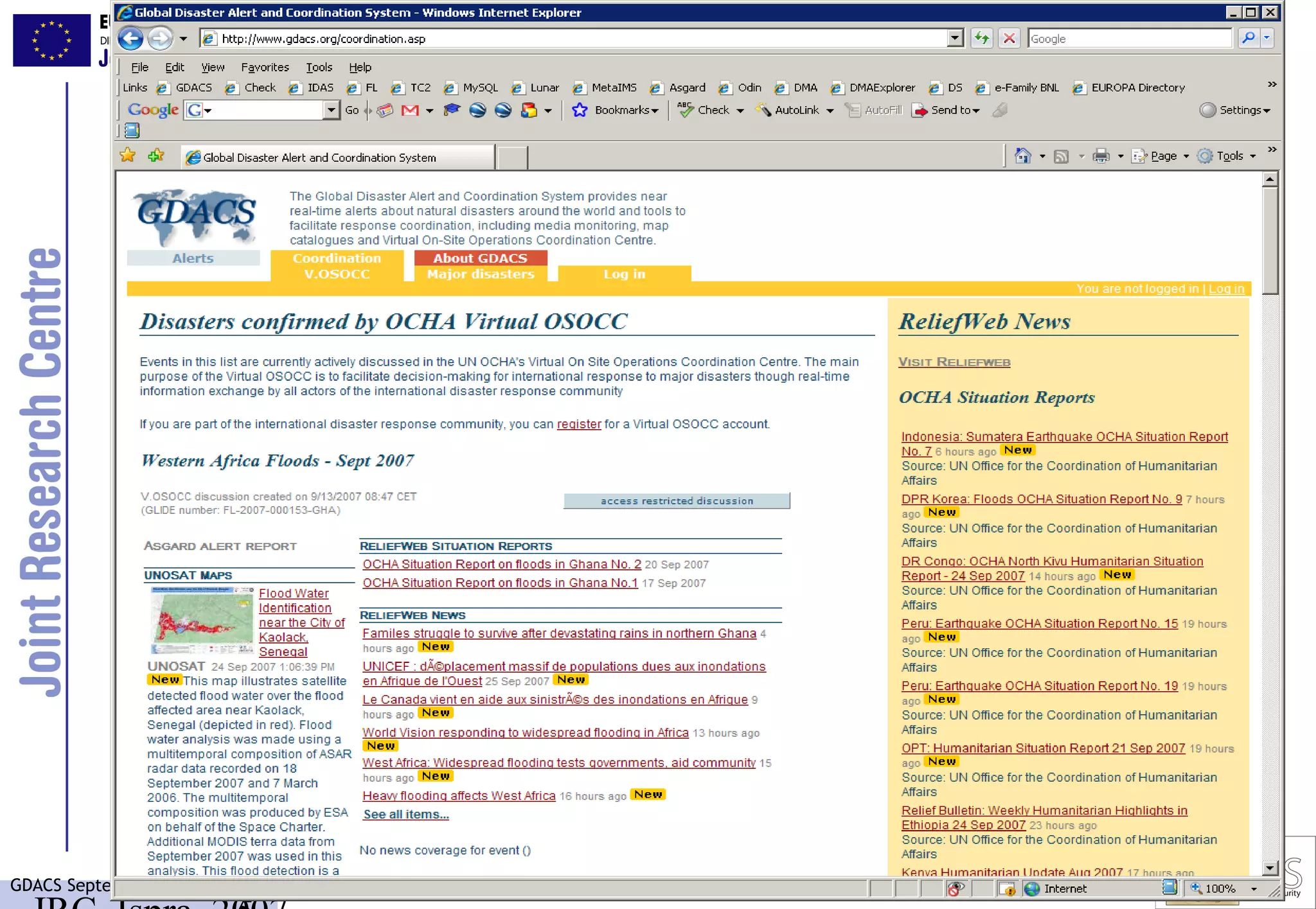Open the Visit ReliefWeb link

pos(954,362)
